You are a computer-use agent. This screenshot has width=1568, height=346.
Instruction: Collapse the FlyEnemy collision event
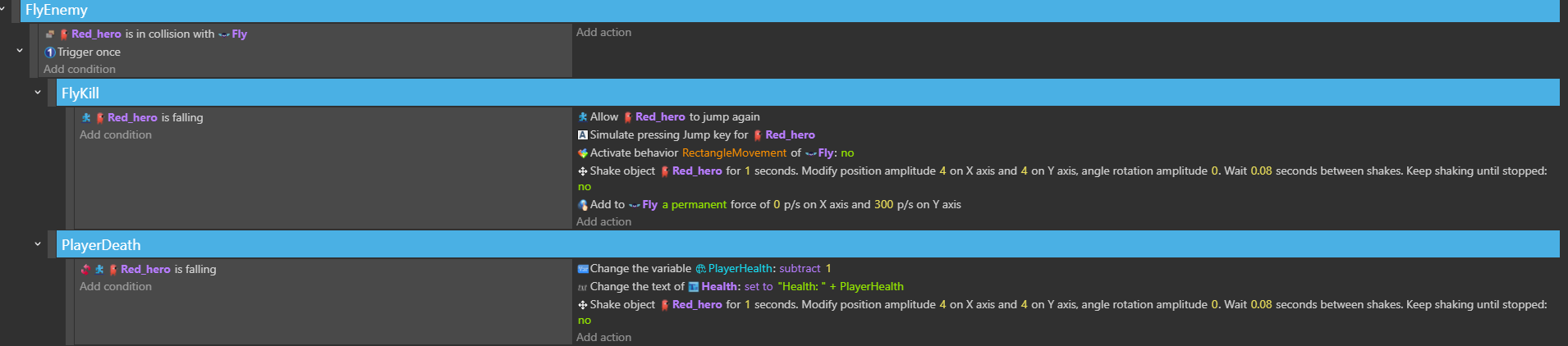20,51
